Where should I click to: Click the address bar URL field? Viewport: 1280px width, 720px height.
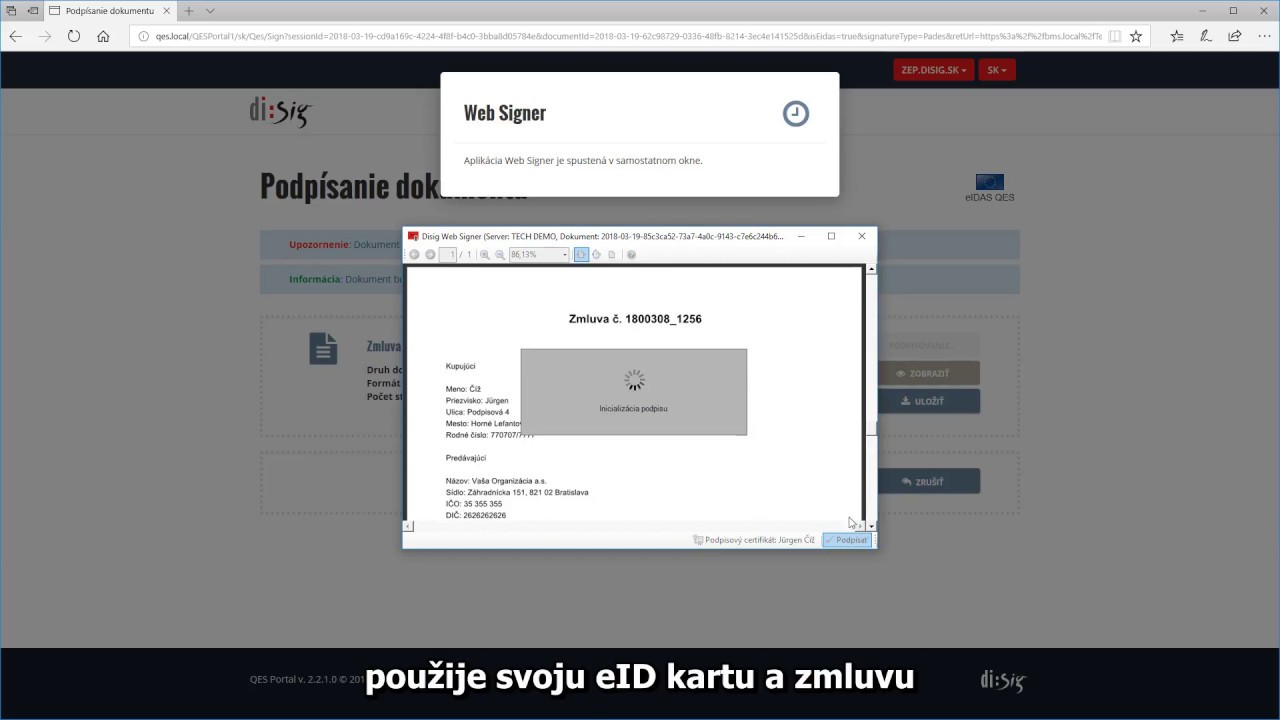[x=628, y=36]
